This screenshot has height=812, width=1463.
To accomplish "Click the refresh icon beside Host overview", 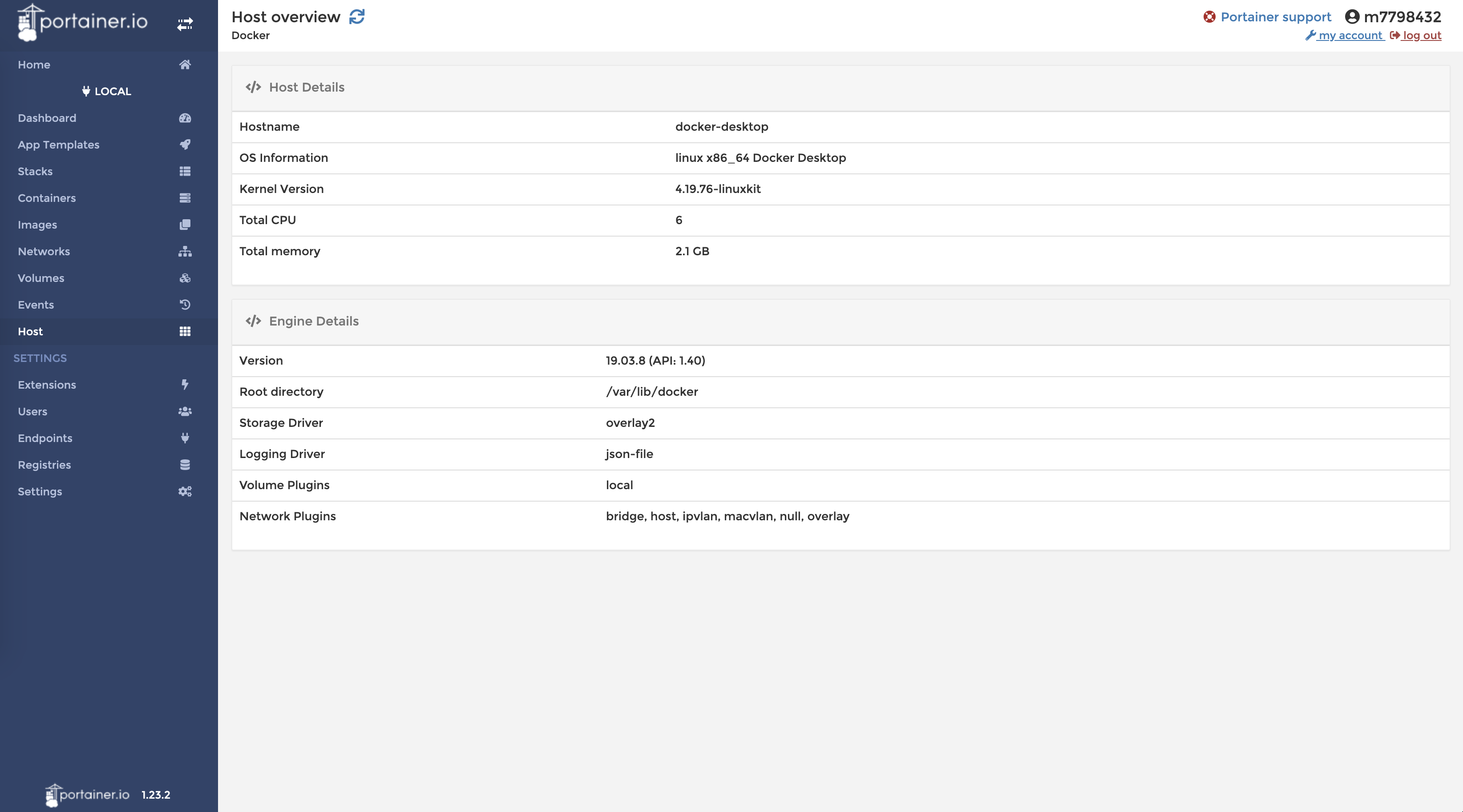I will [357, 17].
